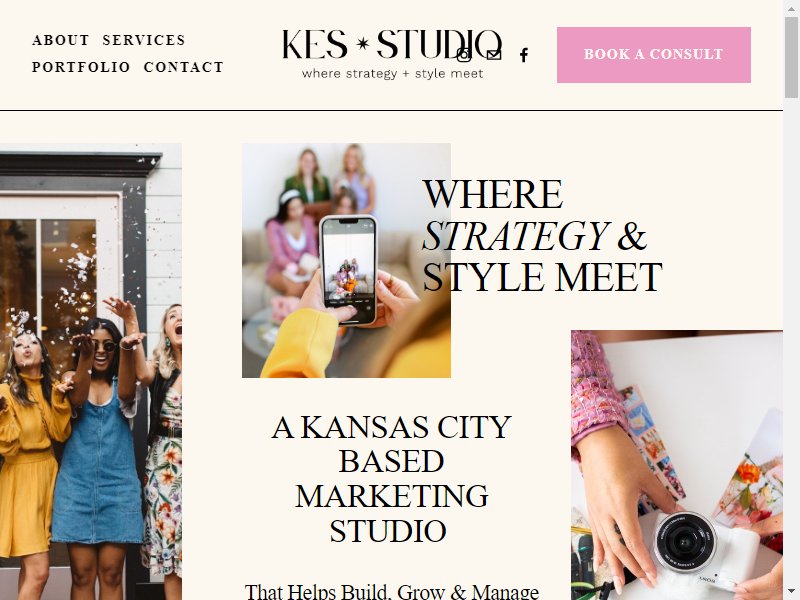800x600 pixels.
Task: Click the 'where strategy + style meet' tagline
Action: 392,74
